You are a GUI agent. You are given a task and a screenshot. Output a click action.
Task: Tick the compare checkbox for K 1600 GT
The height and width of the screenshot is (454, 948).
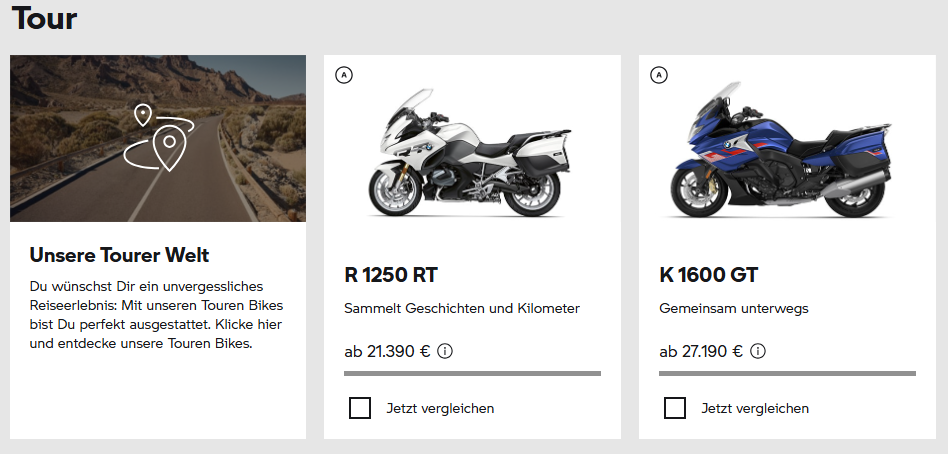pyautogui.click(x=675, y=408)
